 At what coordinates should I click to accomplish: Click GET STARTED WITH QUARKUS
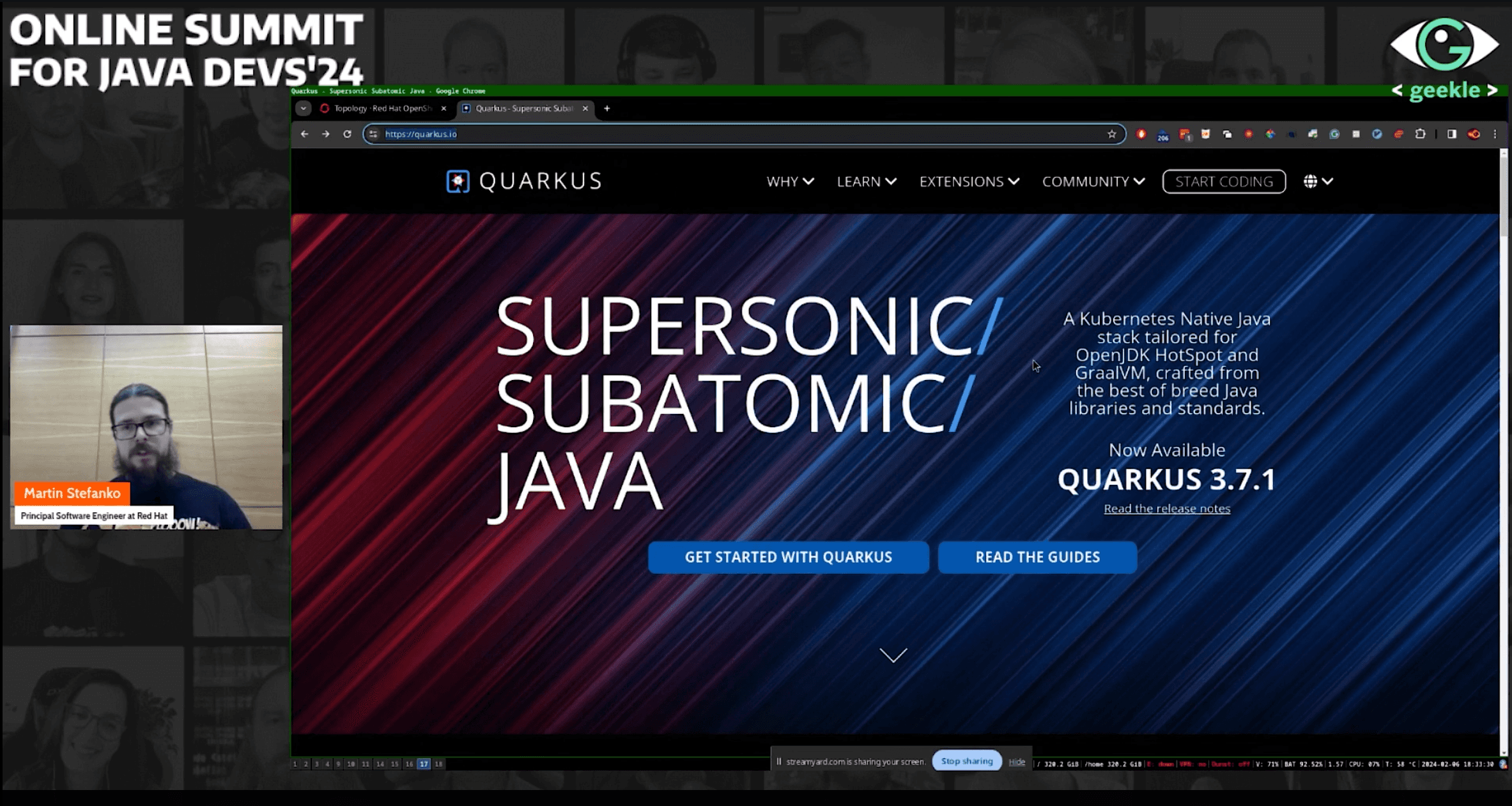[x=789, y=557]
